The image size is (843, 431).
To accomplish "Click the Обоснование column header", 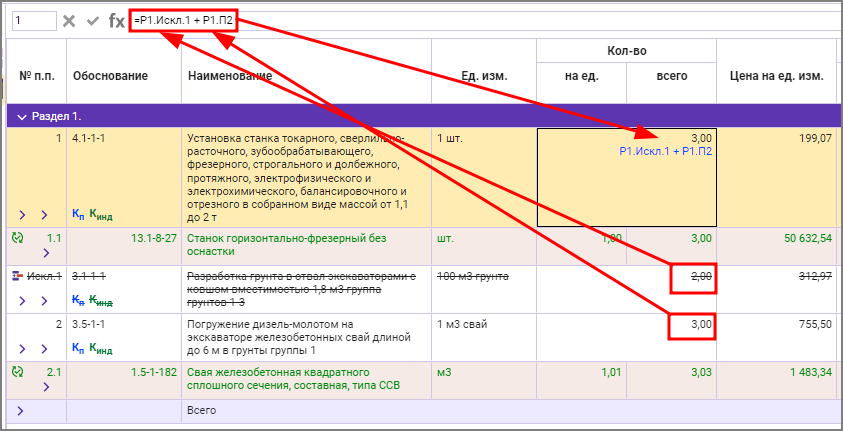I will click(110, 76).
